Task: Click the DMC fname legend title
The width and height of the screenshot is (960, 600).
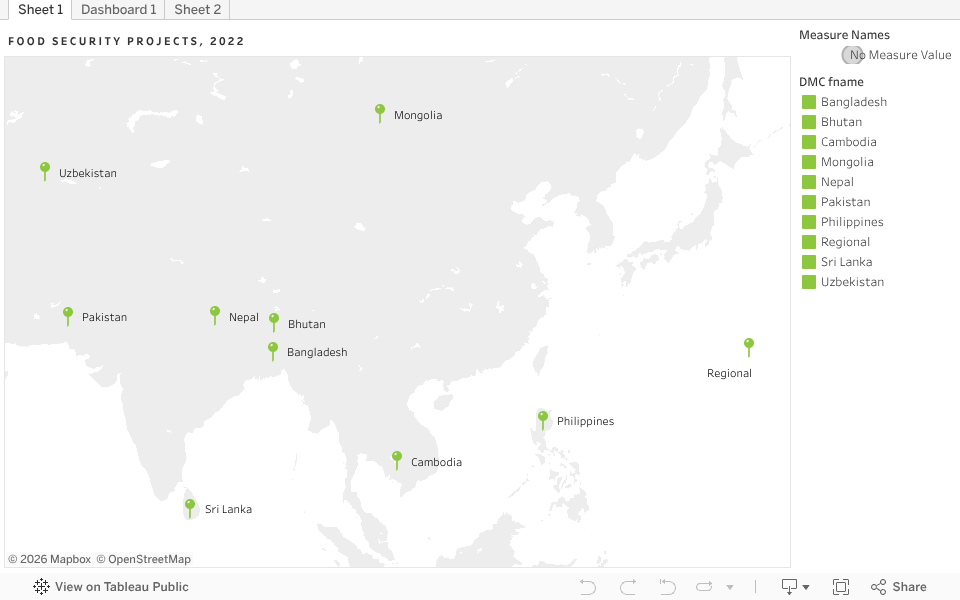Action: (x=831, y=82)
